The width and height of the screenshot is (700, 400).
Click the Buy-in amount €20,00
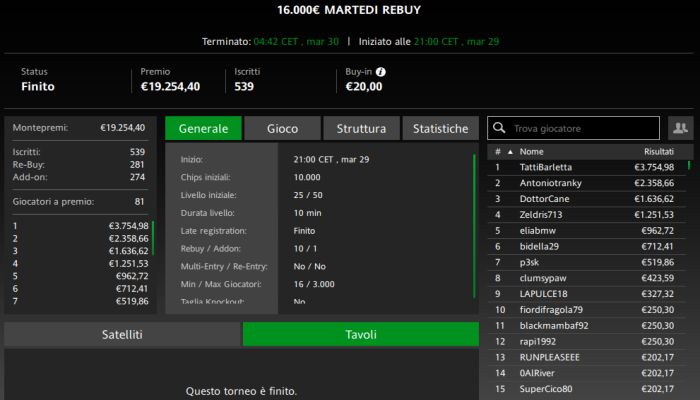pos(364,87)
